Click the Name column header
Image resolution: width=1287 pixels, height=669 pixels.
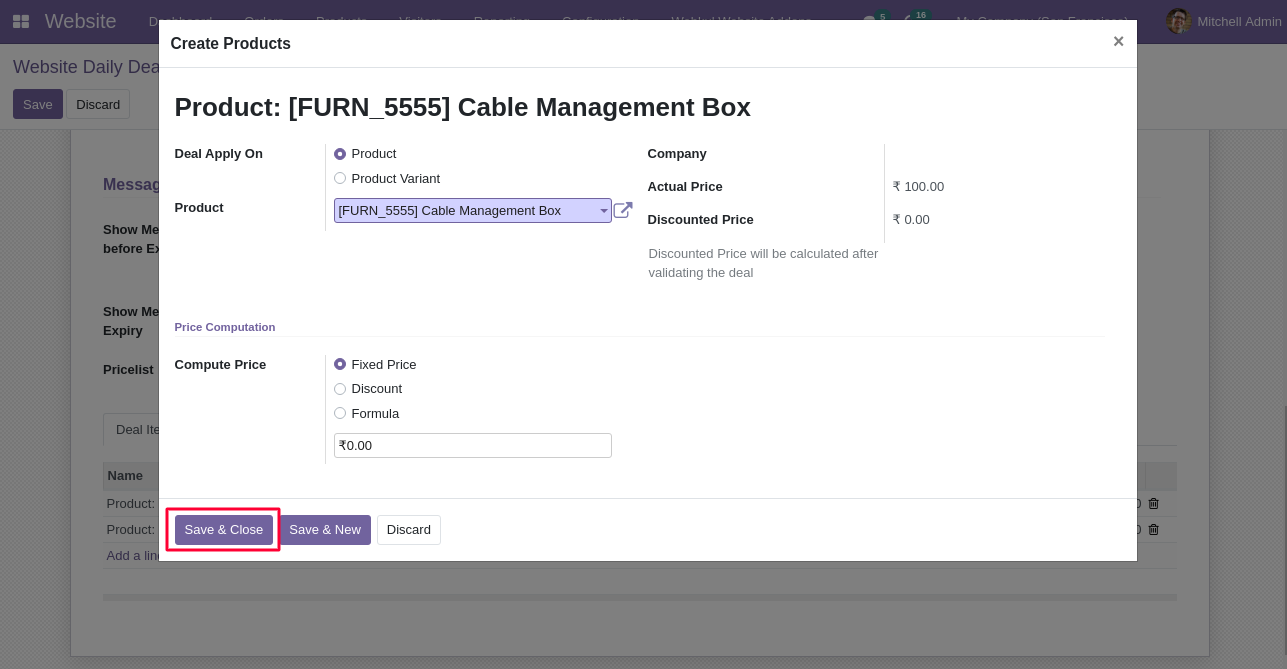coord(126,476)
